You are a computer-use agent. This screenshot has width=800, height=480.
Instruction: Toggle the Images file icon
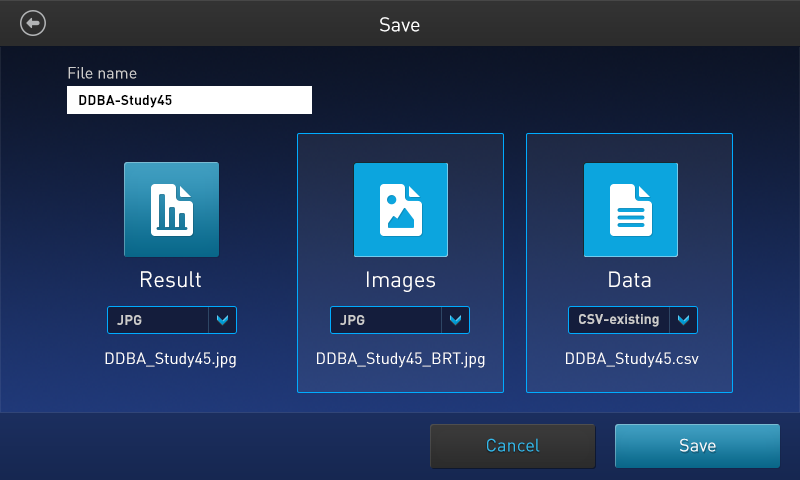pos(401,210)
